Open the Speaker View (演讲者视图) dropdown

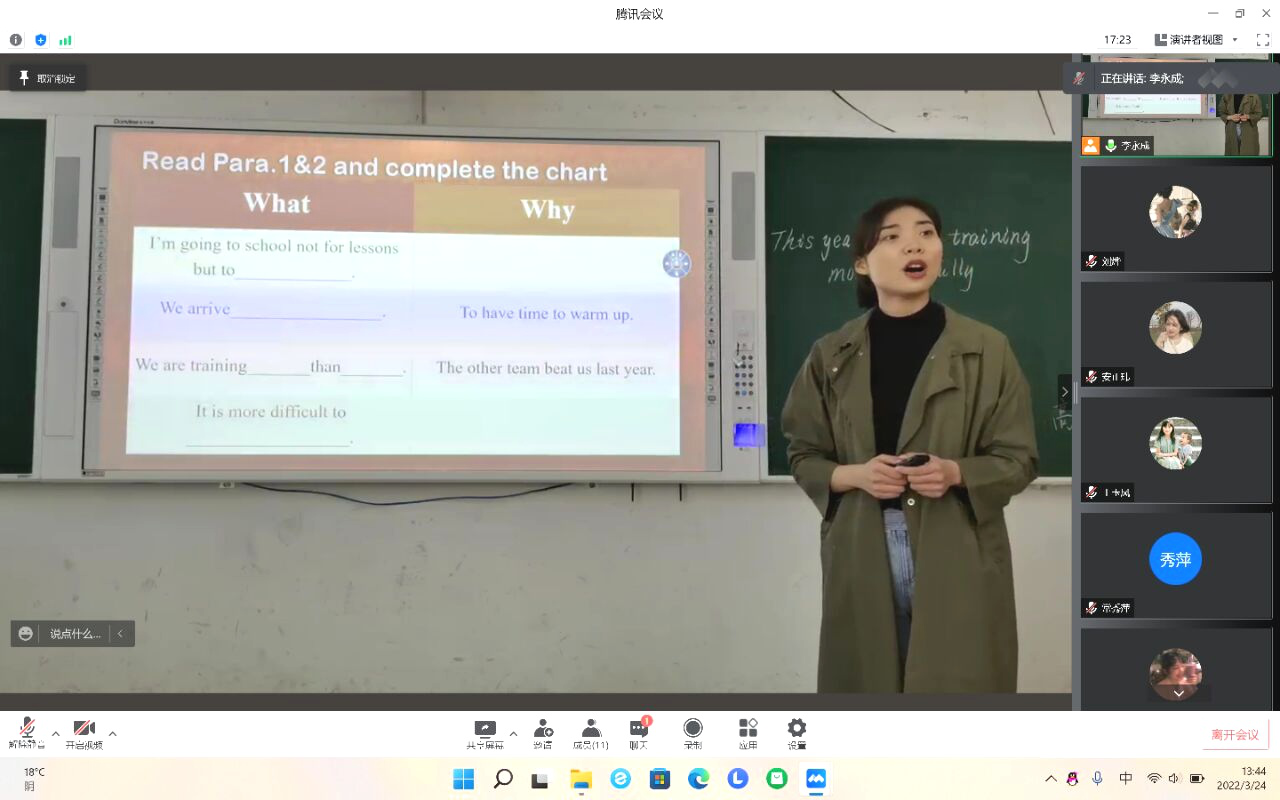[x=1196, y=40]
